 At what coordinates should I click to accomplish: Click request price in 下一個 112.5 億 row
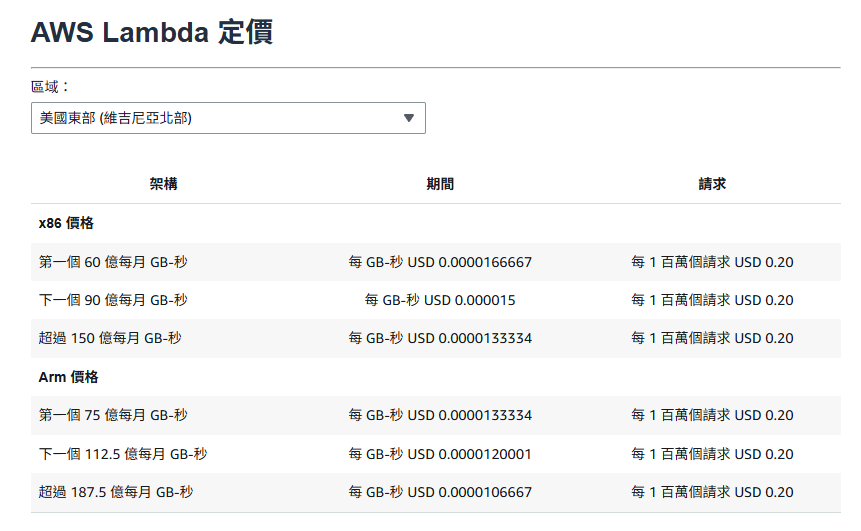tap(712, 454)
